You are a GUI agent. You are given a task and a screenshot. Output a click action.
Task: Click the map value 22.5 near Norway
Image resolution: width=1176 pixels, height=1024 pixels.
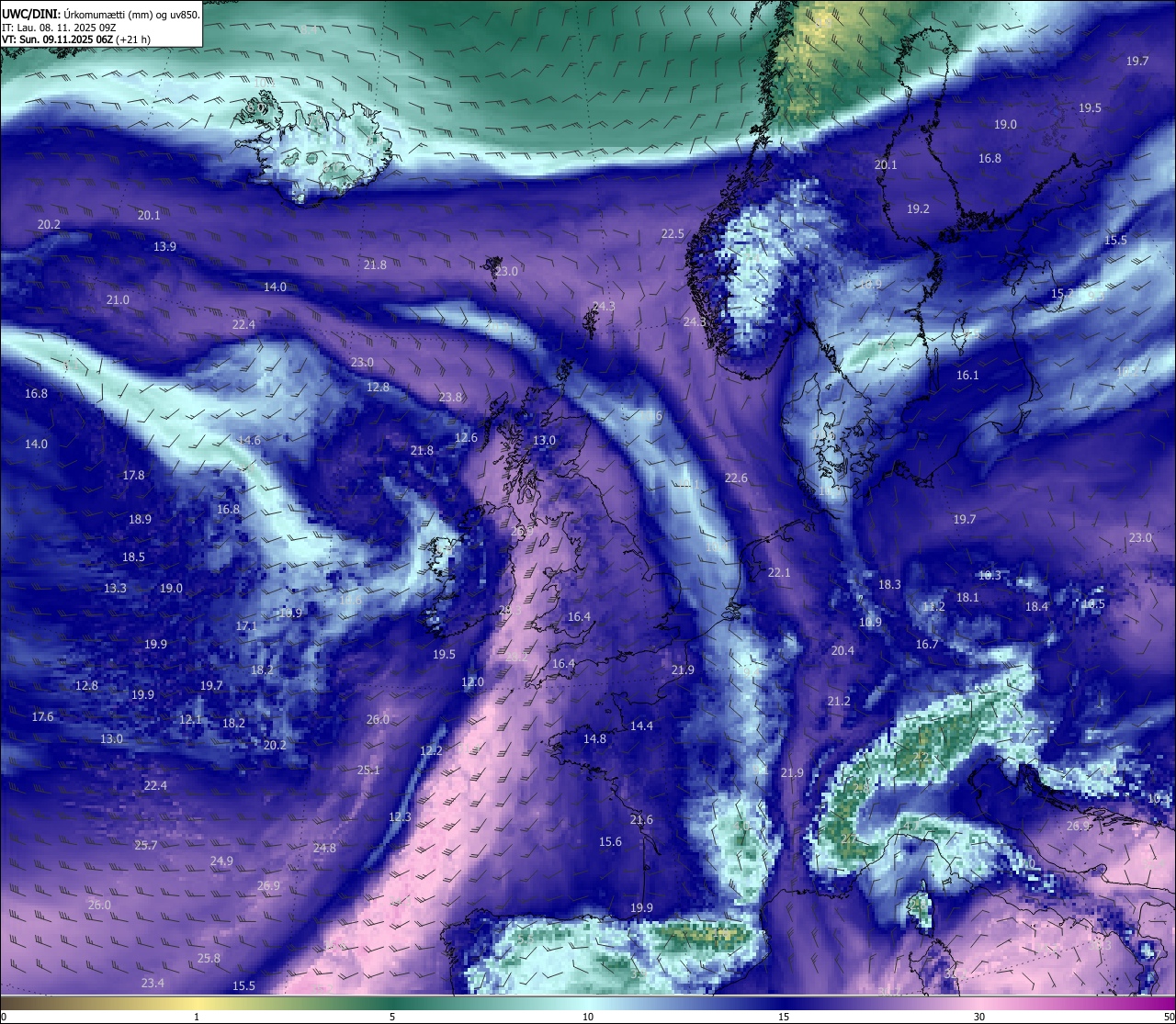click(673, 233)
